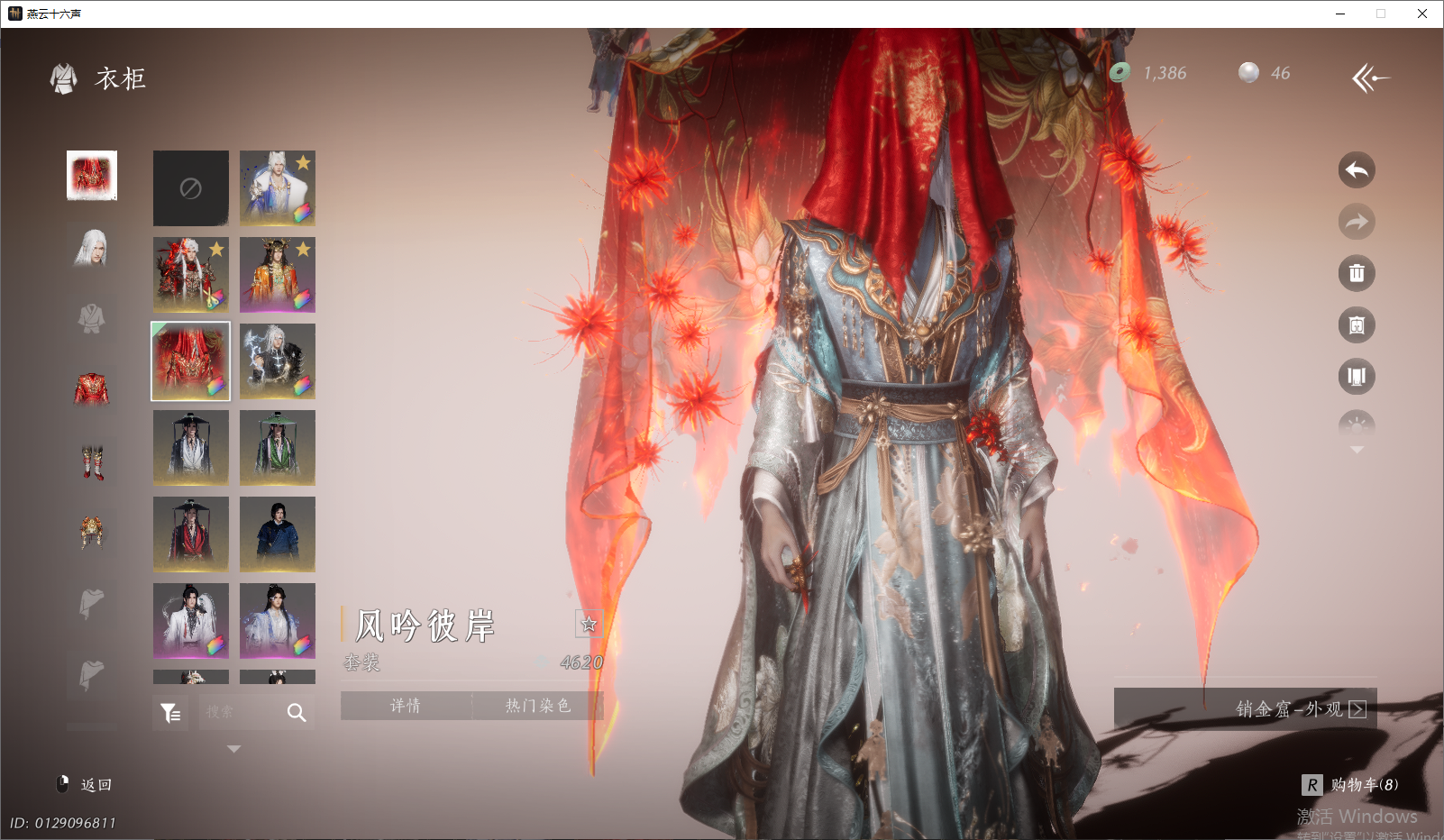1444x840 pixels.
Task: Select the empty no-outfit slot
Action: click(191, 188)
